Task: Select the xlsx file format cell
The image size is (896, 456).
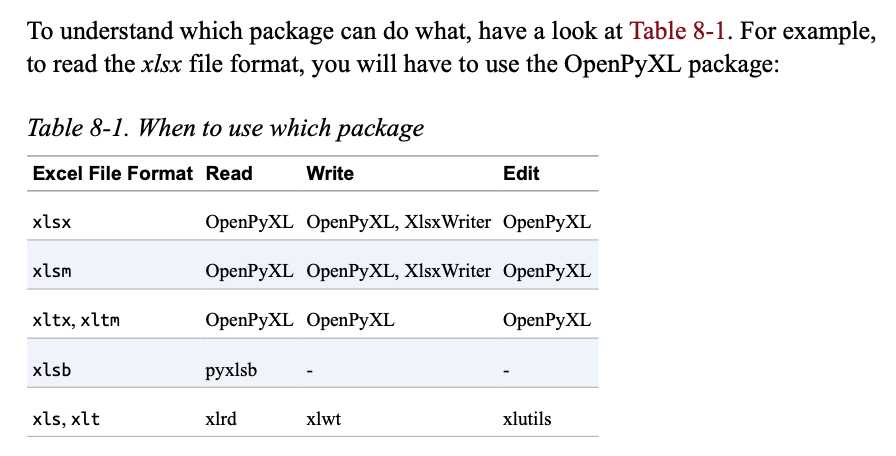Action: [51, 222]
